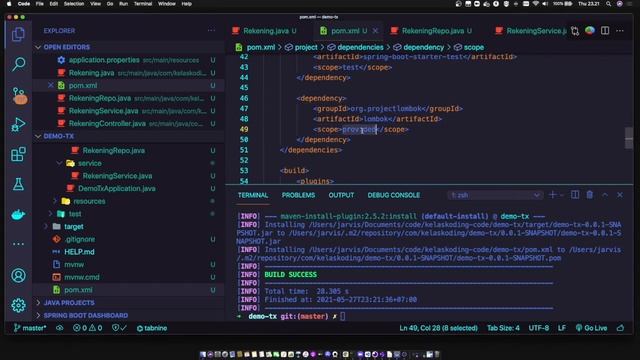Image resolution: width=640 pixels, height=360 pixels.
Task: Expand the resources folder
Action: (55, 201)
